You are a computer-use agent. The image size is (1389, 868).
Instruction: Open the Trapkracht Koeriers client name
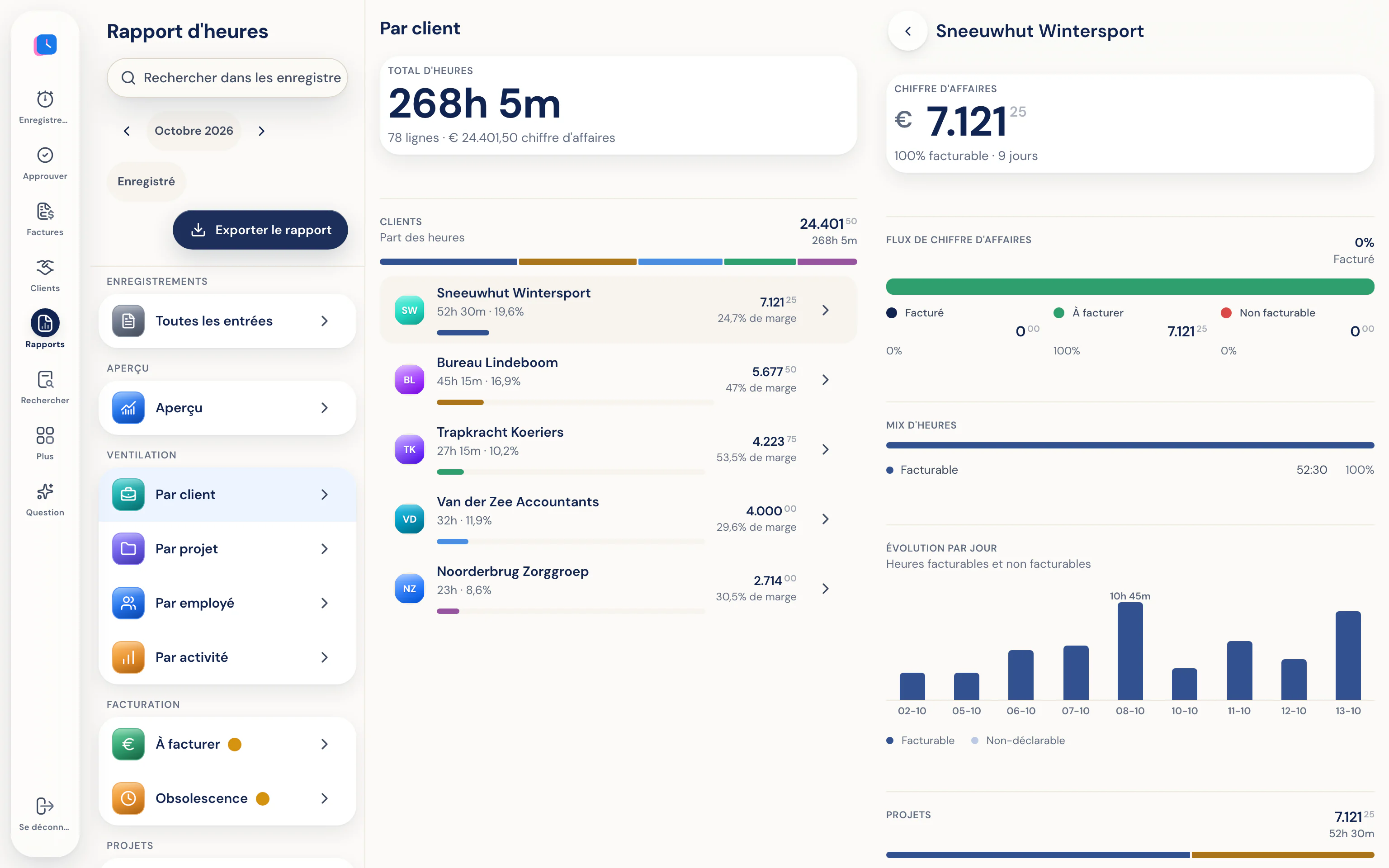click(x=500, y=432)
